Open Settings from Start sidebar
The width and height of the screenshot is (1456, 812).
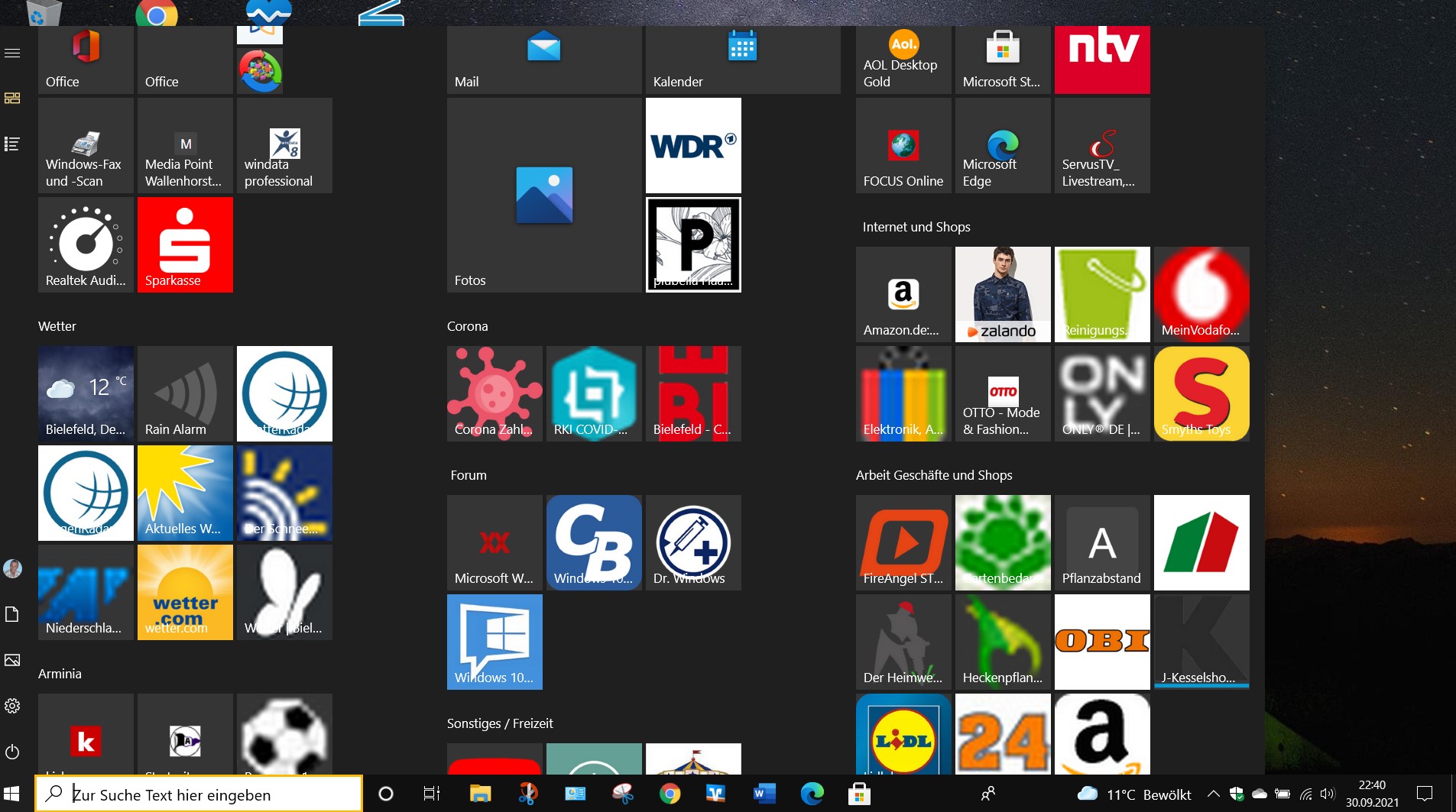point(12,706)
